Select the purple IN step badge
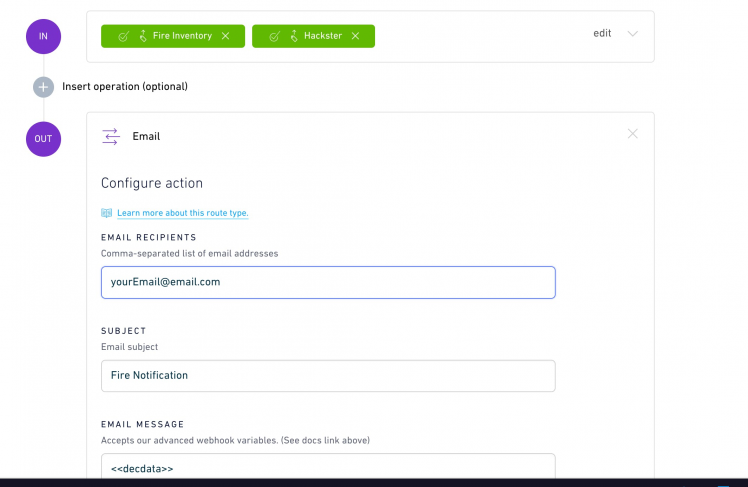 coord(43,37)
